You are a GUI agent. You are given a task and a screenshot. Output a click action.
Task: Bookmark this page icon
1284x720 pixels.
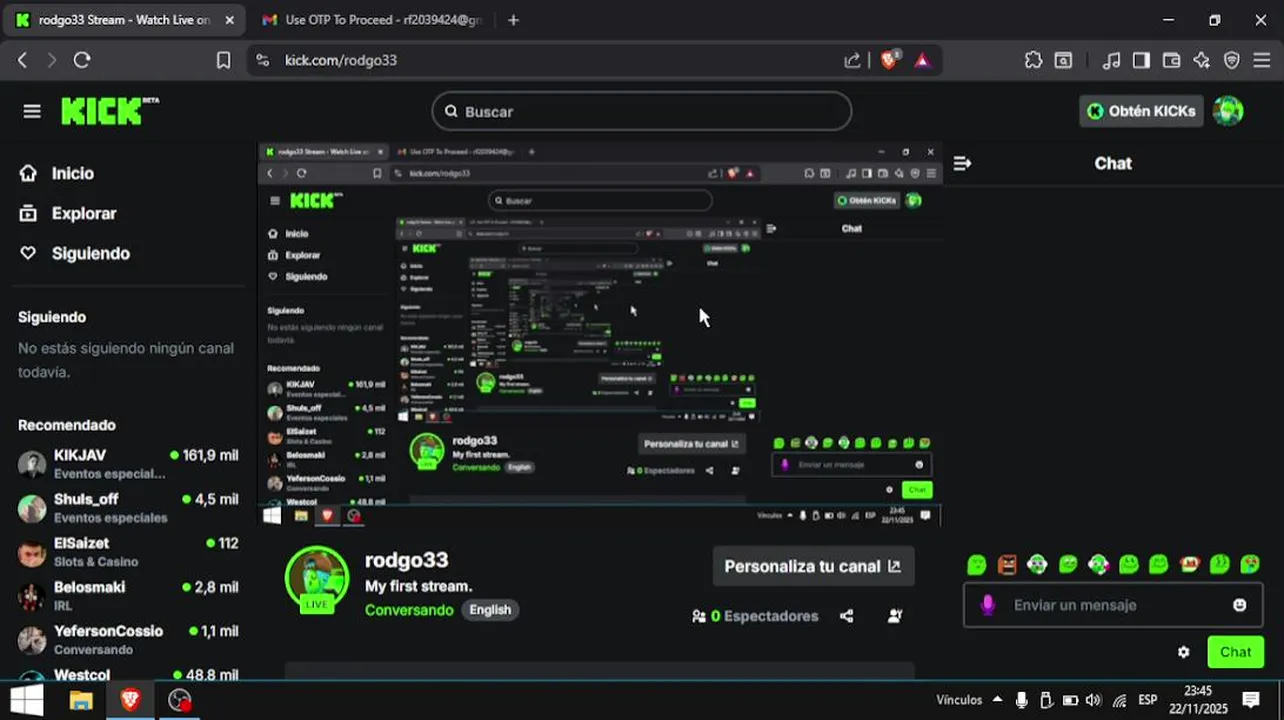pyautogui.click(x=224, y=60)
